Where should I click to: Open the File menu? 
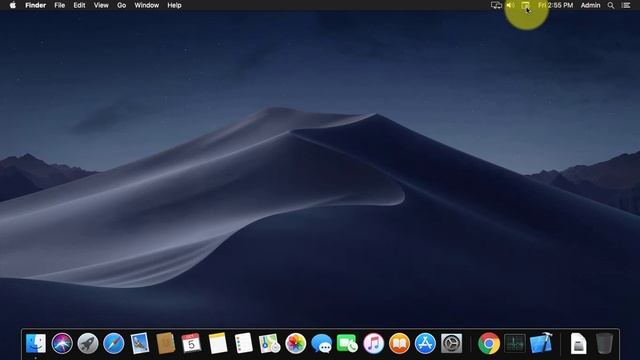pos(60,5)
